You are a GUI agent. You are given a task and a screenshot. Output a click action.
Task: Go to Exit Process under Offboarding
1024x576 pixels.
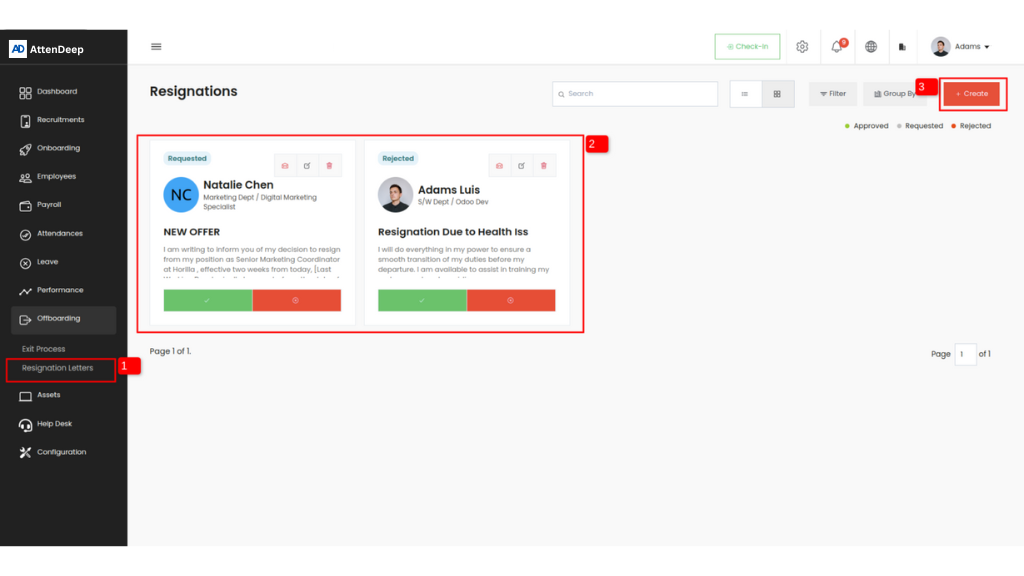pos(44,349)
